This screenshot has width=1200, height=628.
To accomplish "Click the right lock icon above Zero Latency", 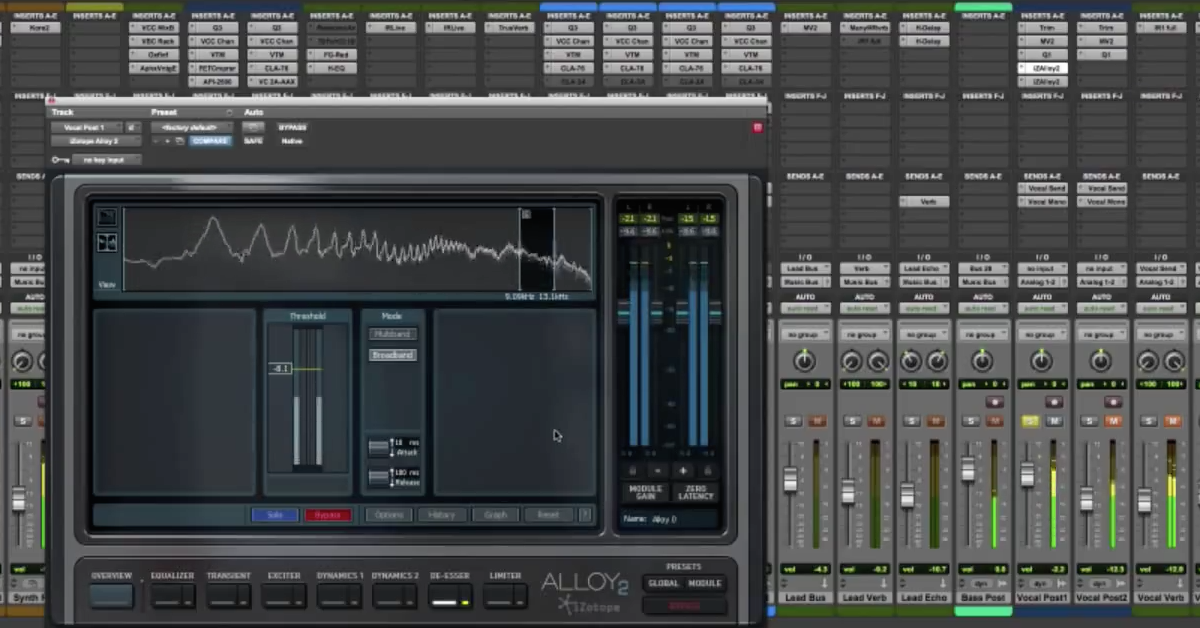I will click(x=708, y=470).
